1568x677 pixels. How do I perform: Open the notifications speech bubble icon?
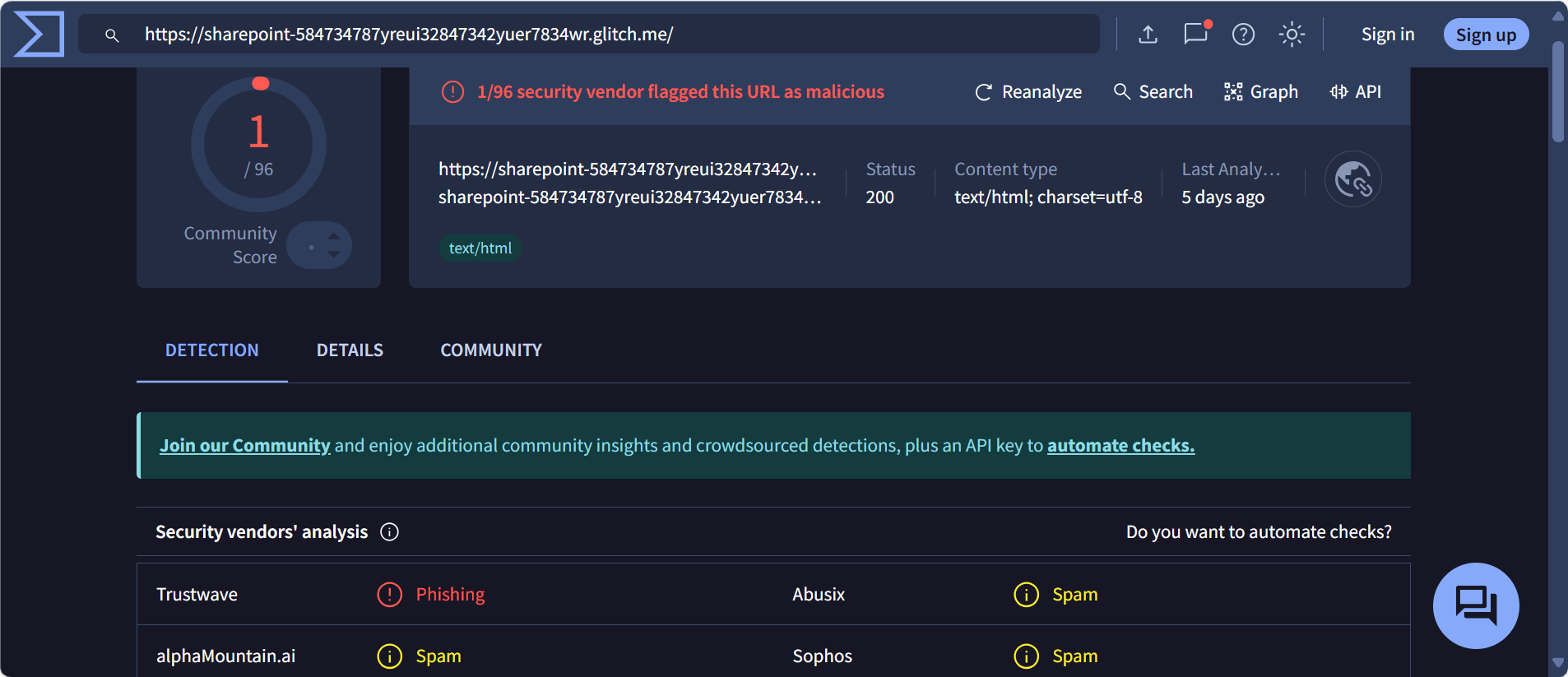(x=1196, y=34)
